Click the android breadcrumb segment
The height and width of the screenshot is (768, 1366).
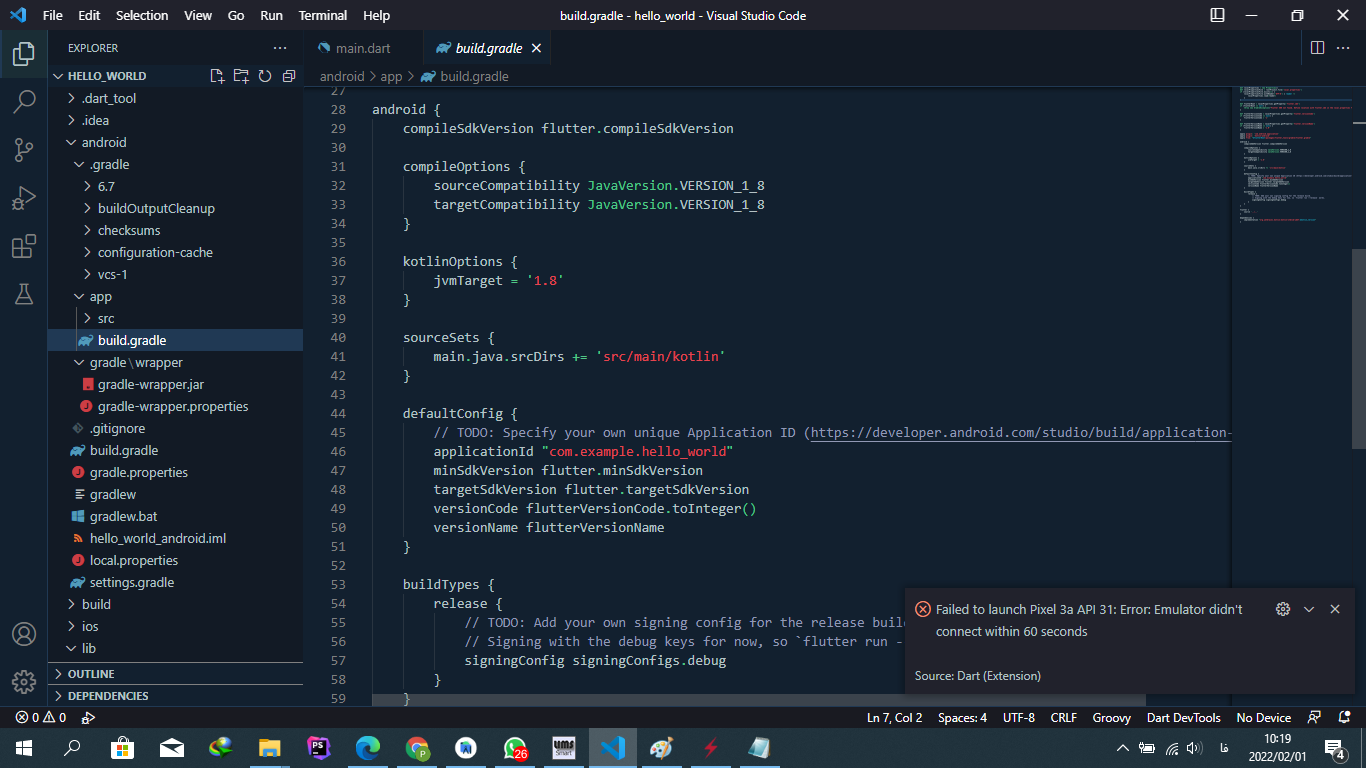[x=342, y=76]
